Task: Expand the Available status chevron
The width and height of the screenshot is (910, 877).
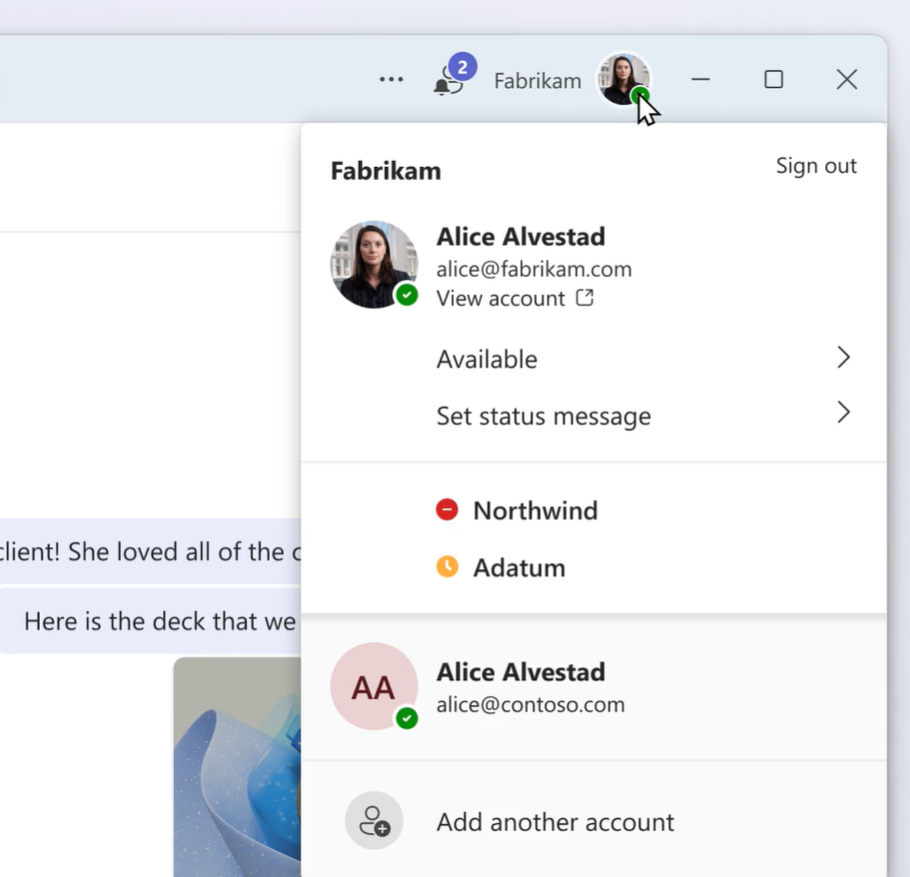Action: pyautogui.click(x=843, y=358)
